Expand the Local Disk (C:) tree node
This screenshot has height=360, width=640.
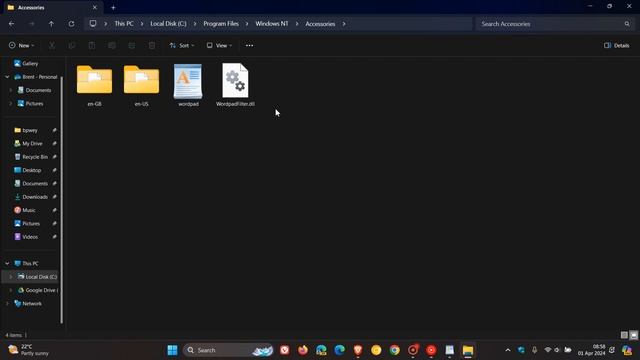click(x=11, y=277)
